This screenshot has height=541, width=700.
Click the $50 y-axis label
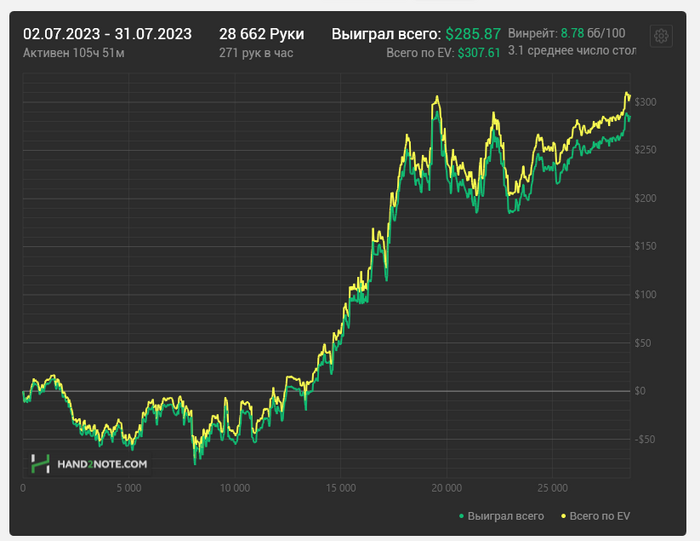[643, 343]
